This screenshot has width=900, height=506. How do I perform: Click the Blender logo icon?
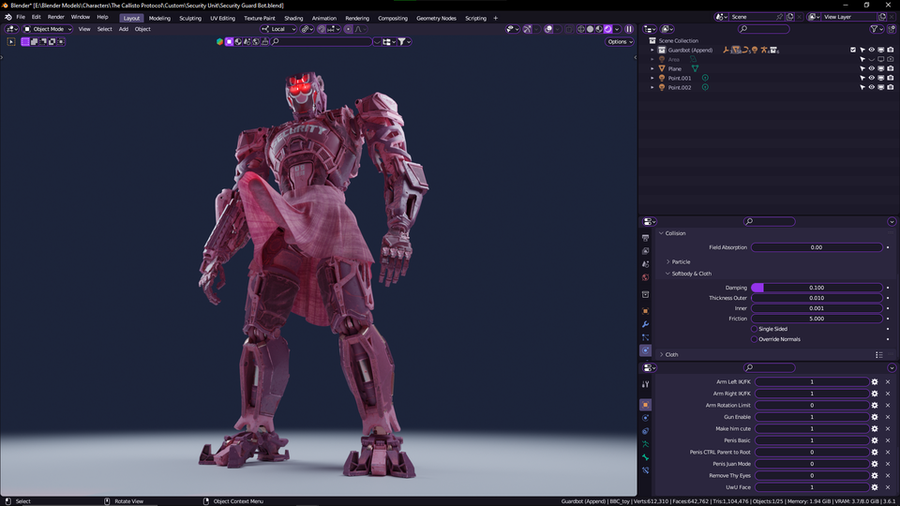coord(8,17)
